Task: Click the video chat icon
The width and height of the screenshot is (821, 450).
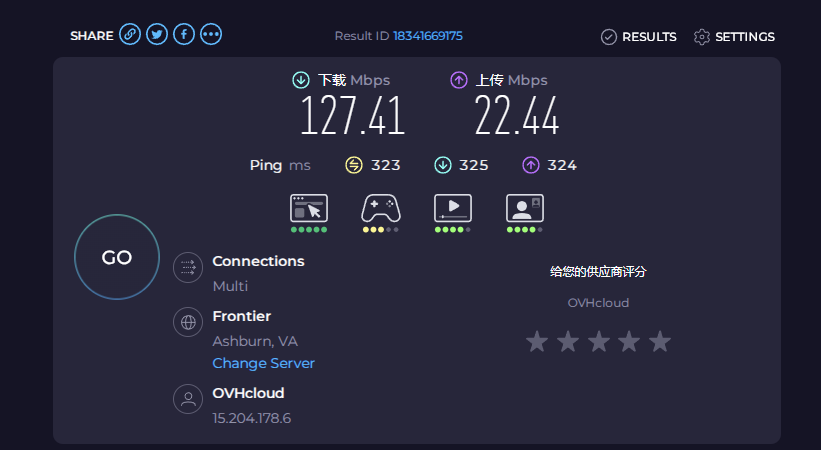Action: click(x=524, y=208)
